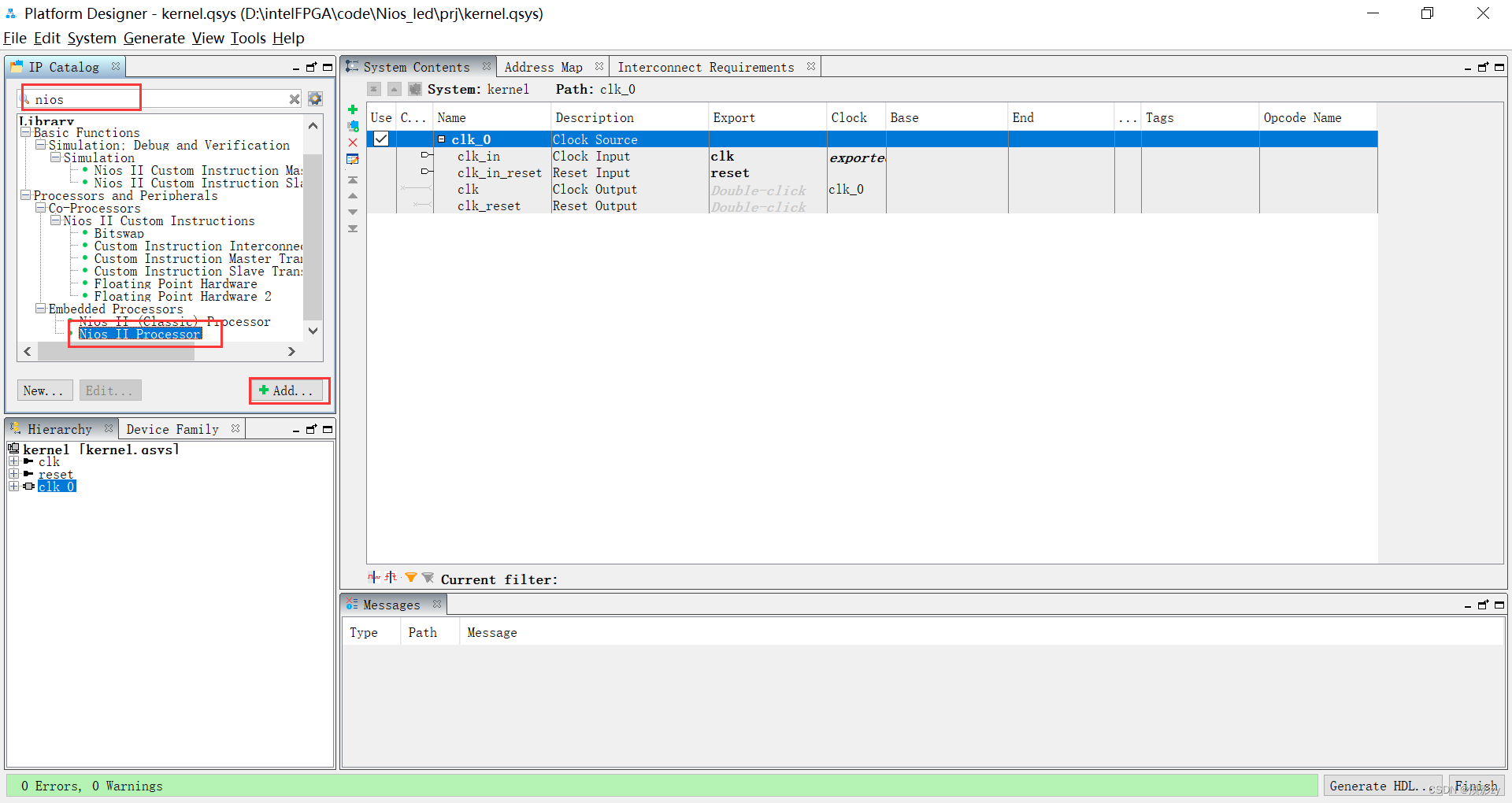Click the drill into subsystem icon
The width and height of the screenshot is (1512, 803).
click(415, 89)
